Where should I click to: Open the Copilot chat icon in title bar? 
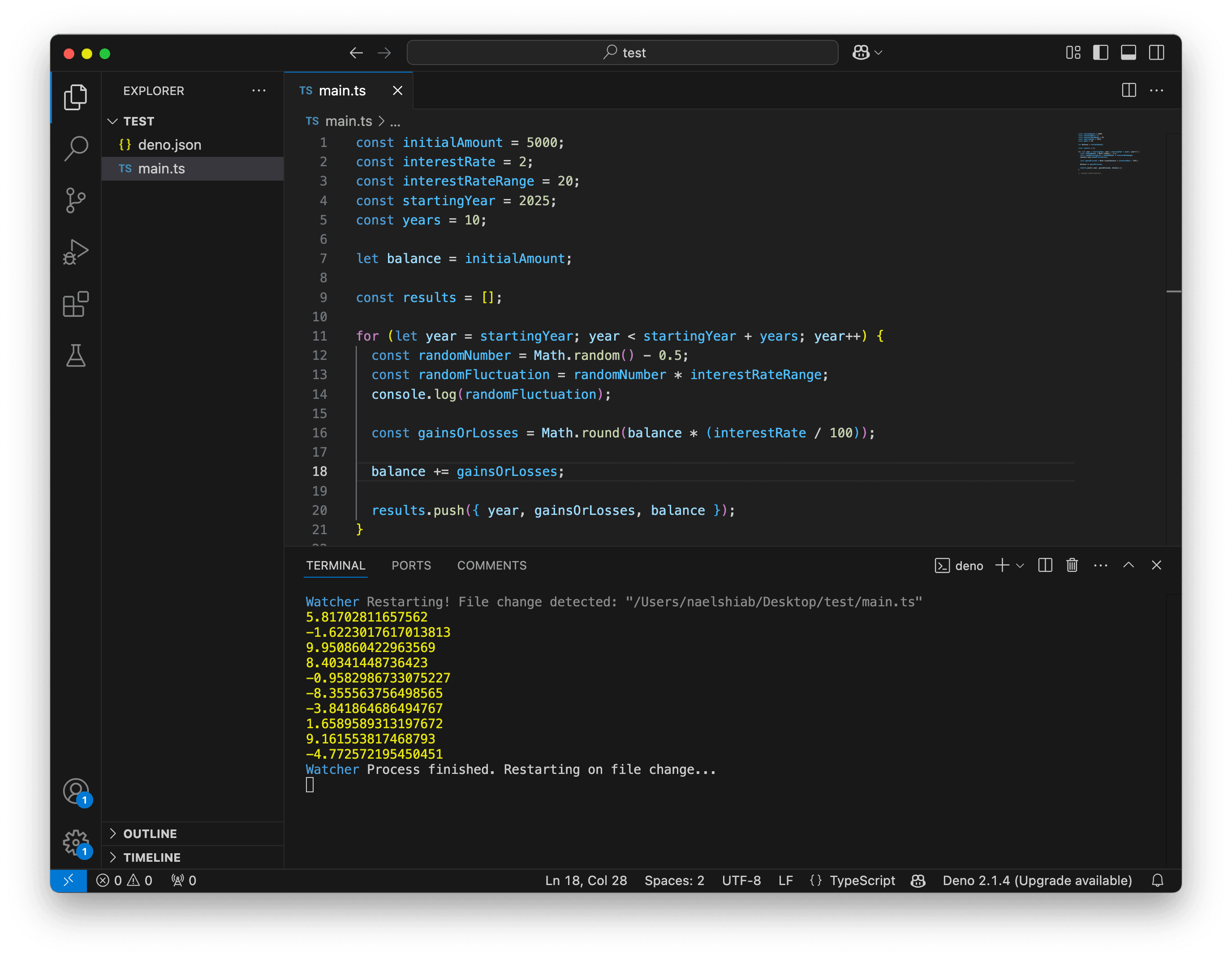861,52
